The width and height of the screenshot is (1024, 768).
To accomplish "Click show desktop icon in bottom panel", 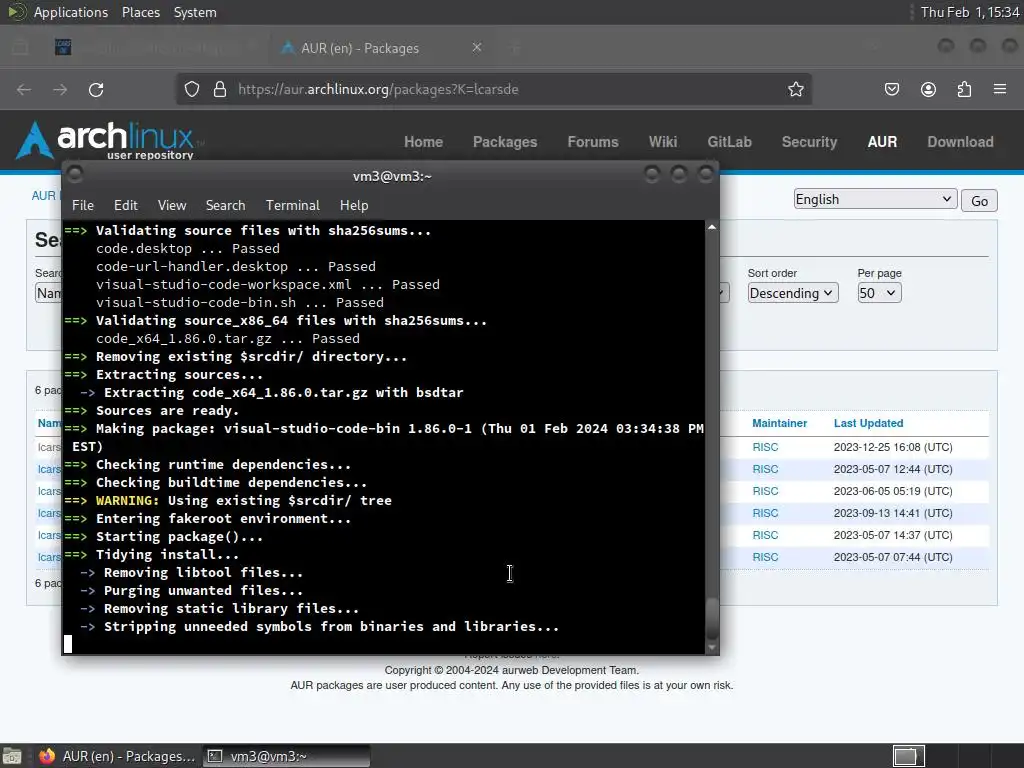I will 12,756.
